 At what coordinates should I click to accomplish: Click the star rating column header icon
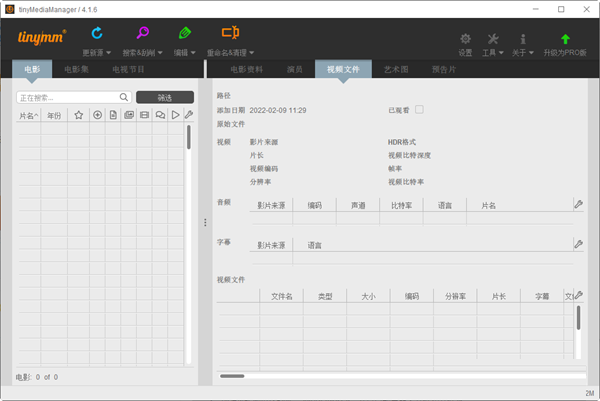pos(79,115)
